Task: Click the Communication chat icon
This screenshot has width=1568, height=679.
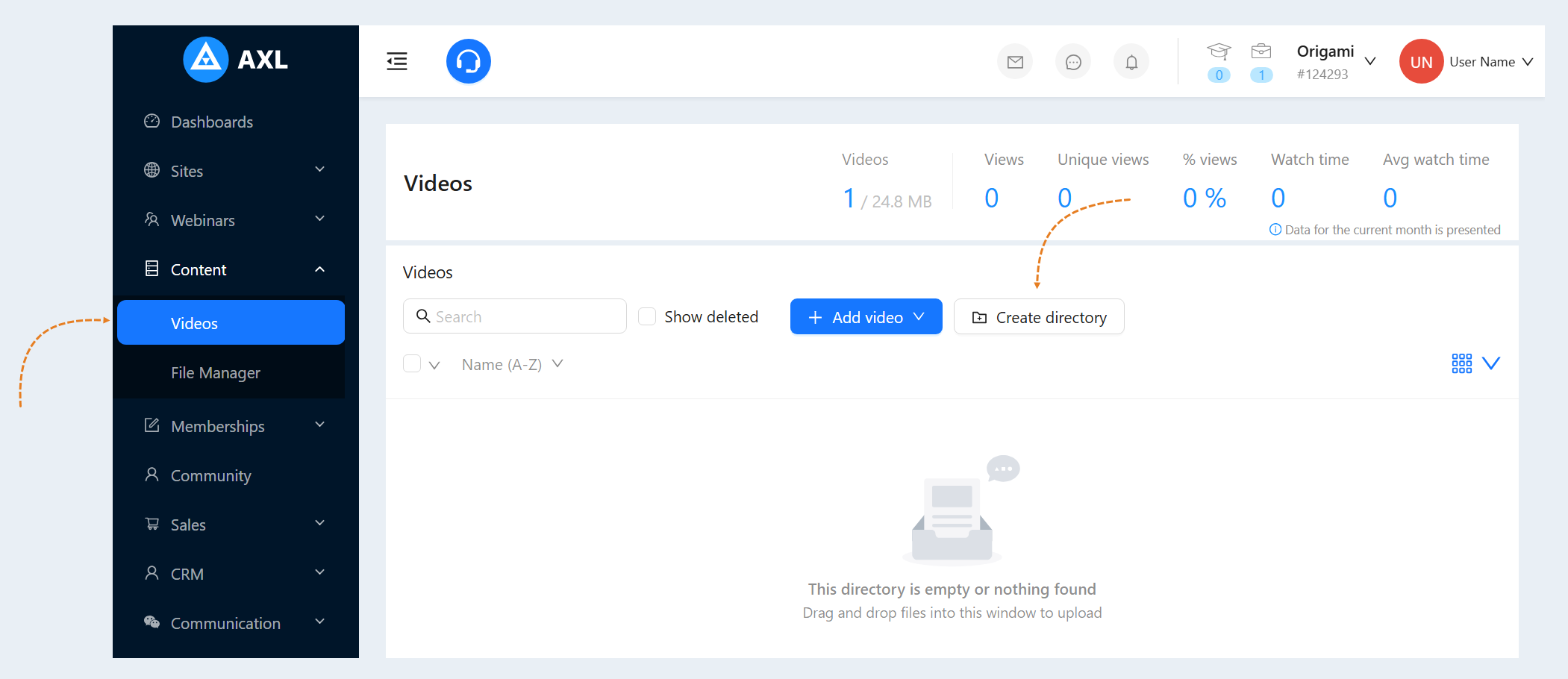Action: click(152, 622)
